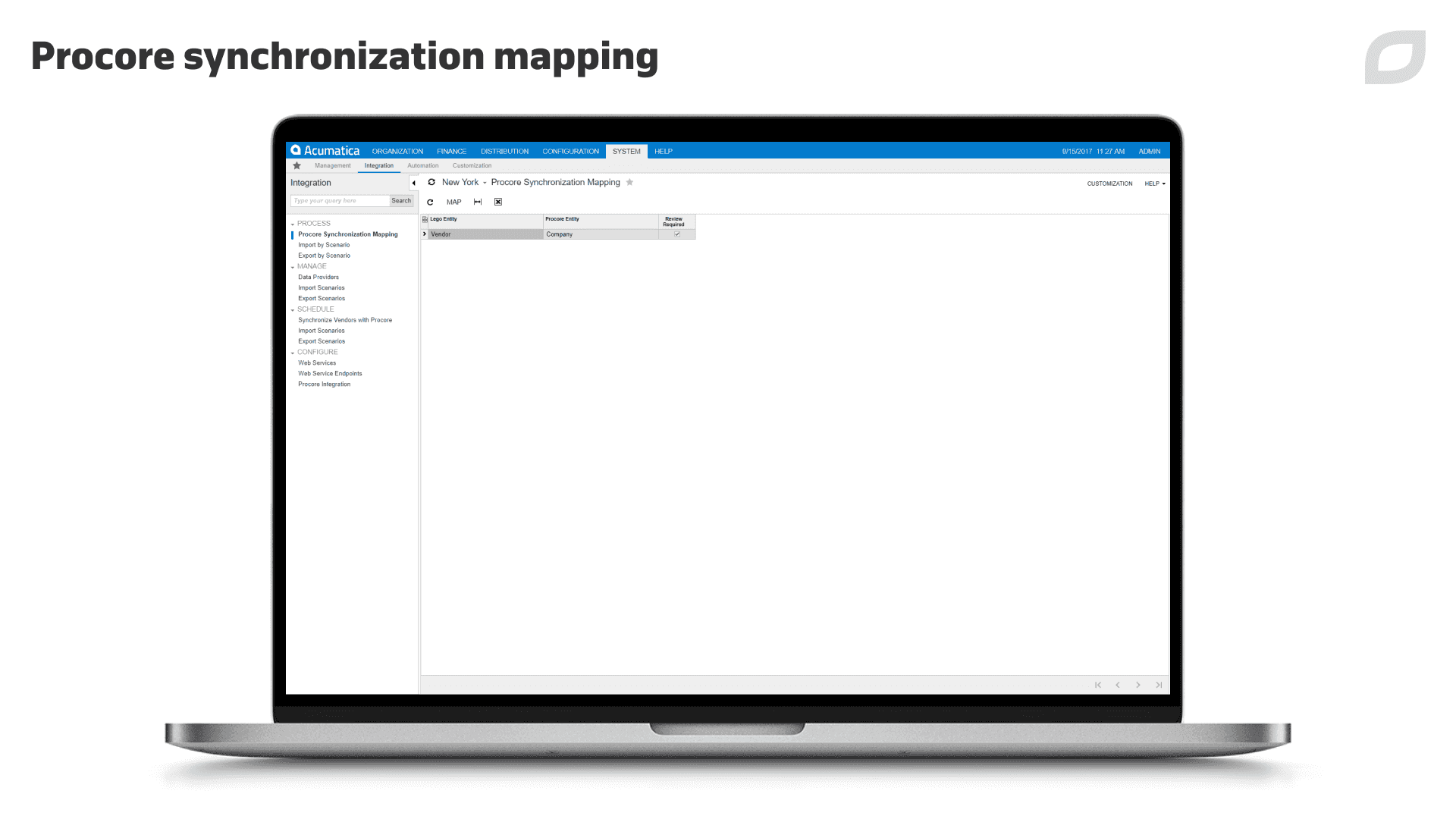Open Synchronize Vendors with Procore

click(345, 320)
